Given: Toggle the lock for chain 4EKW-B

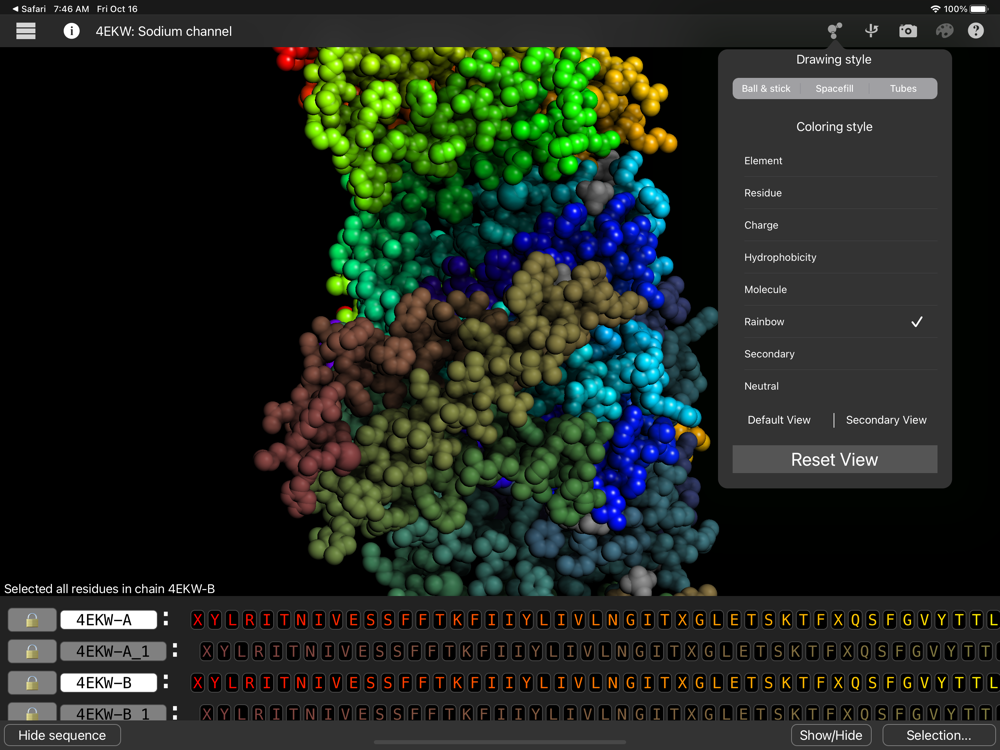Looking at the screenshot, I should click(x=32, y=684).
